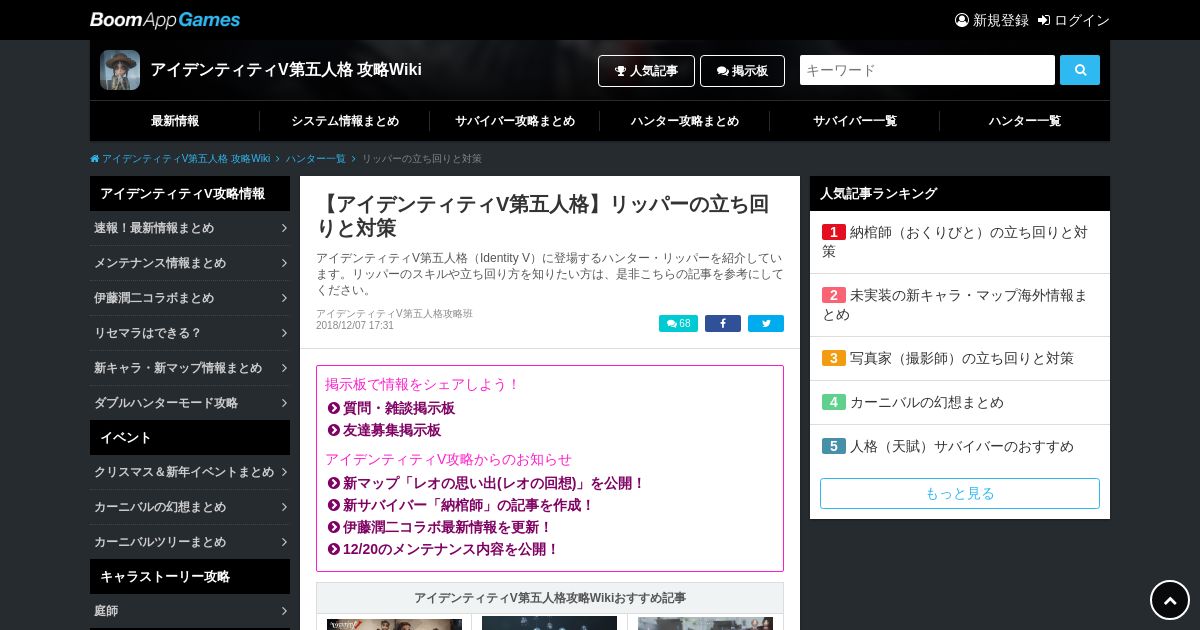Open リセマラはできる？ sidebar item
Viewport: 1200px width, 630px height.
click(x=190, y=333)
